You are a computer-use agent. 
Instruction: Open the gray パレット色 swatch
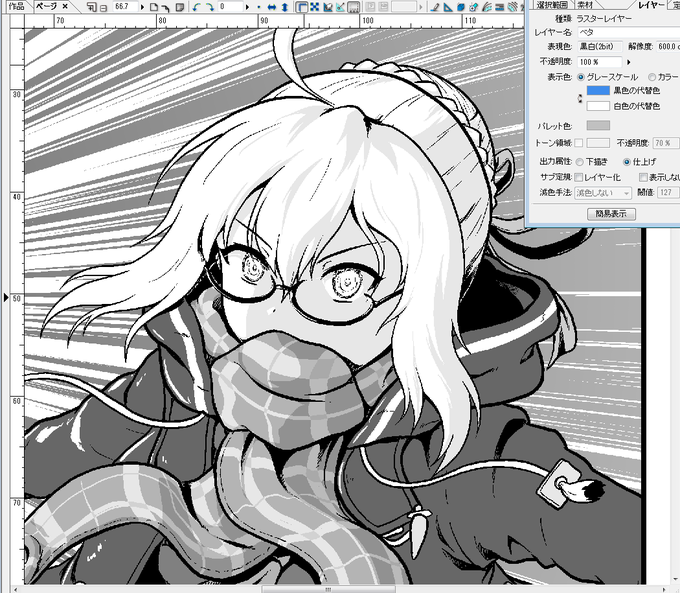[598, 125]
